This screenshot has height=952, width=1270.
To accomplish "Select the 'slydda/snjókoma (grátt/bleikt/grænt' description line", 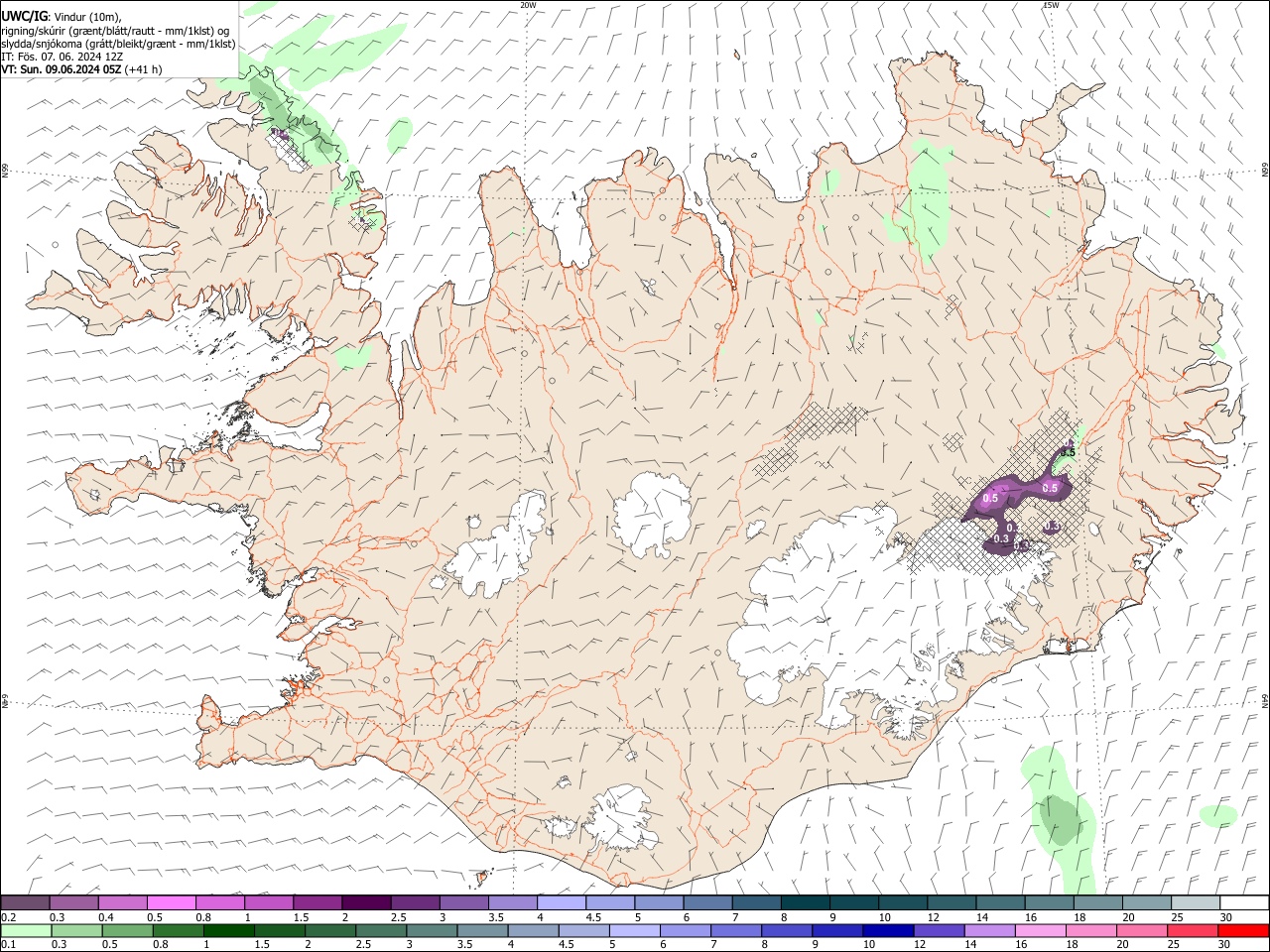I will (118, 44).
